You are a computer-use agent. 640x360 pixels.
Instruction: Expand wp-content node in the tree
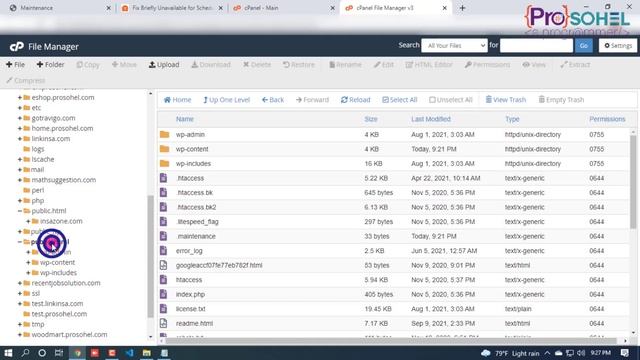(x=28, y=262)
